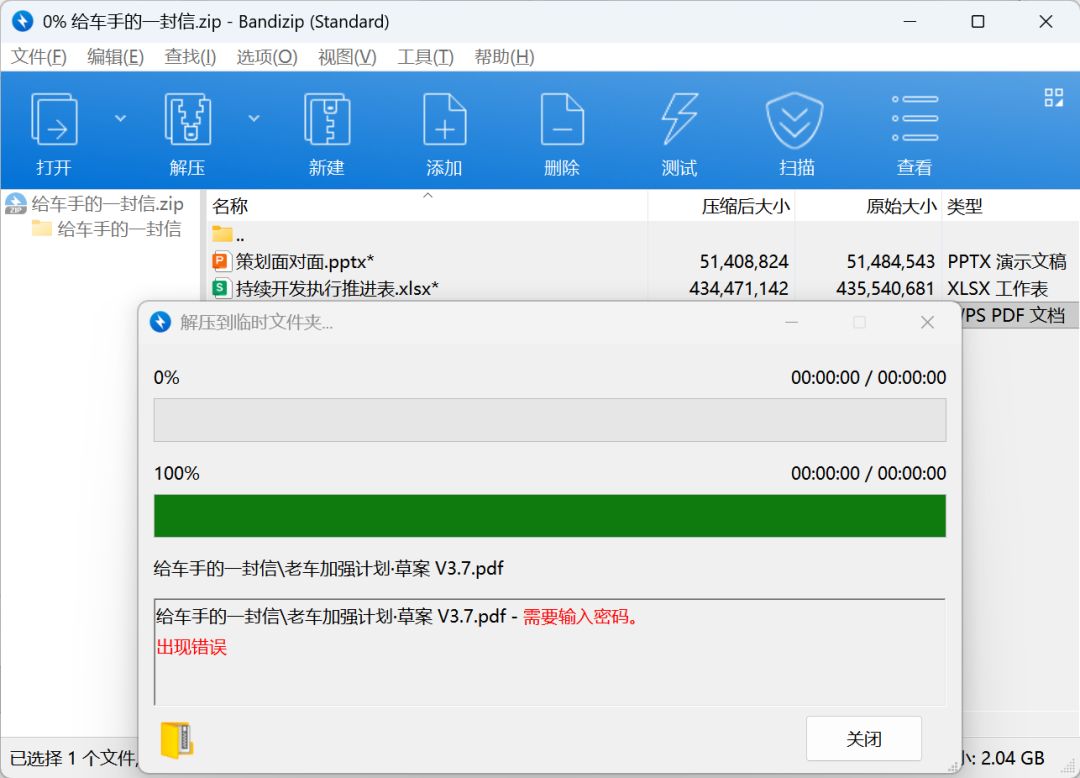Open the 查找(I) menu
Viewport: 1080px width, 778px height.
(x=190, y=56)
